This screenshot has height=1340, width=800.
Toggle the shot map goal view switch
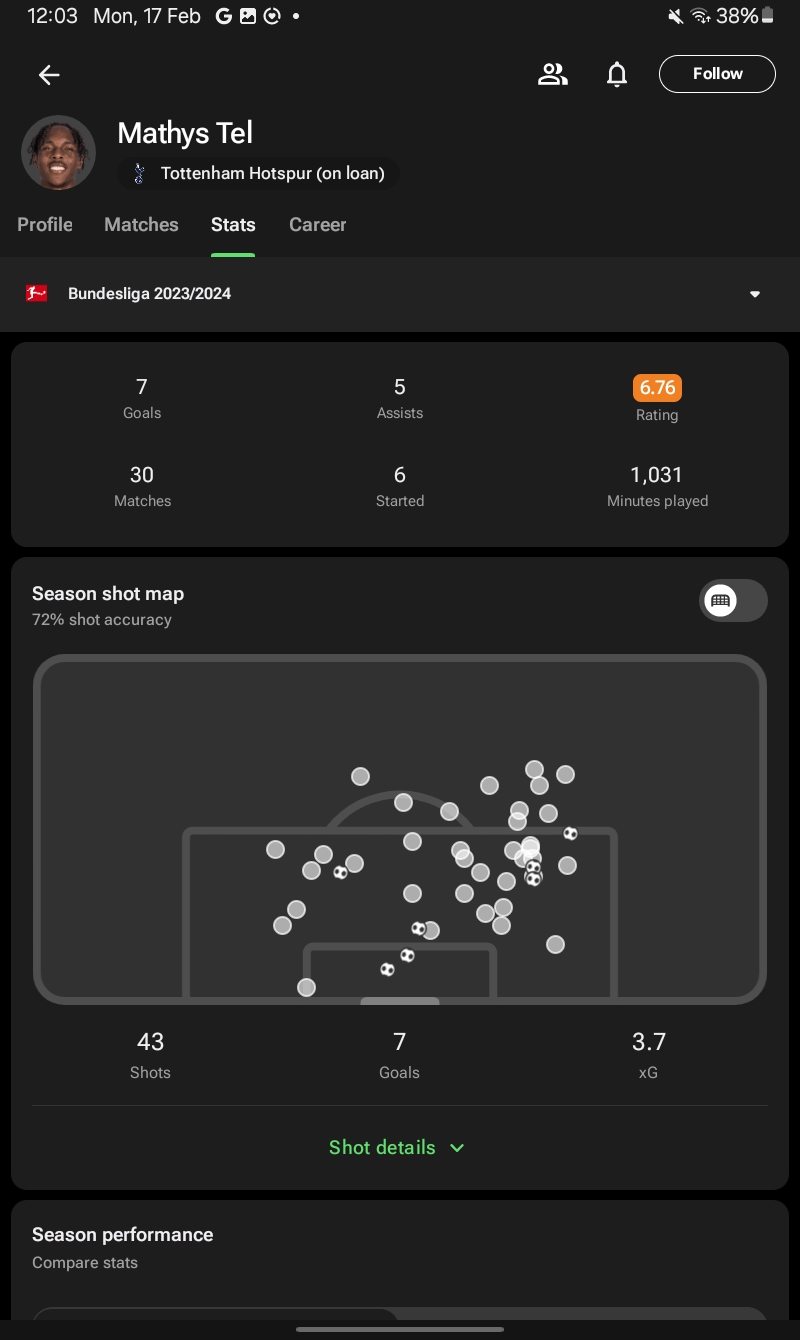(x=733, y=600)
